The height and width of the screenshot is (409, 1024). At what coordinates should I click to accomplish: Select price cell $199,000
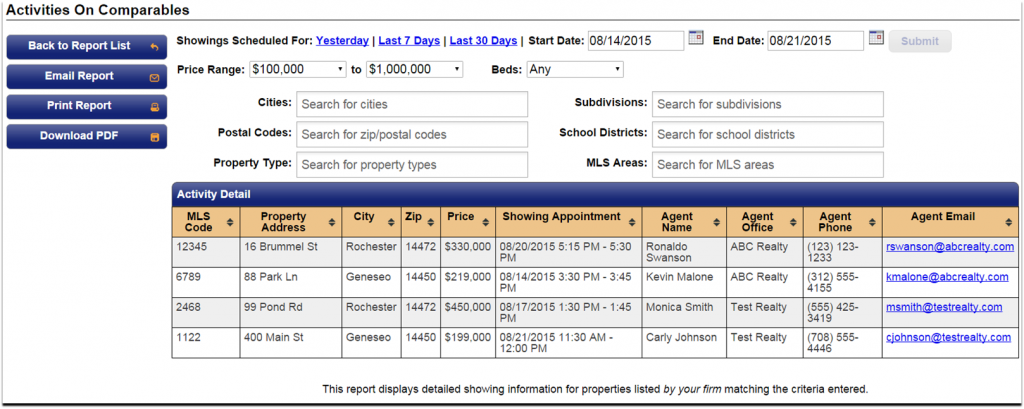(x=468, y=342)
